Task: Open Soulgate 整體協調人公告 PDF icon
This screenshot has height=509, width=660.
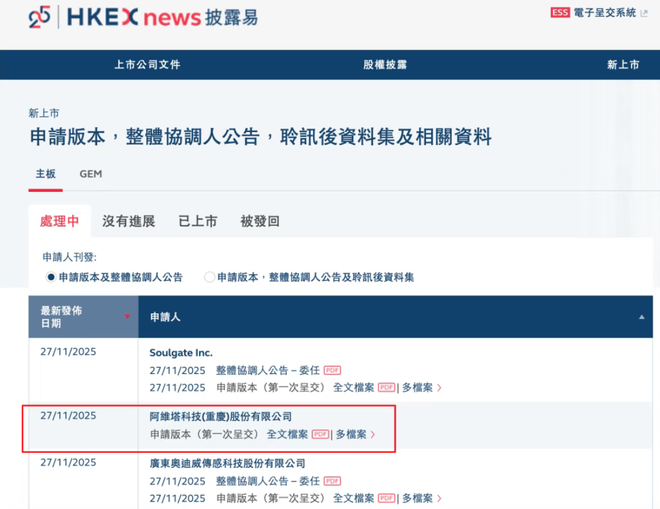Action: (x=332, y=370)
